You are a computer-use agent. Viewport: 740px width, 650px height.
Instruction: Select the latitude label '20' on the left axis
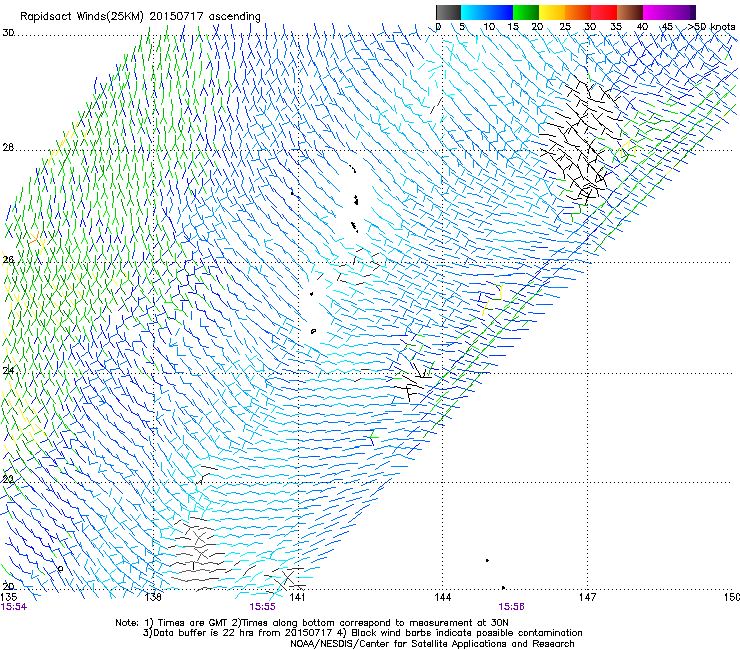[8, 586]
